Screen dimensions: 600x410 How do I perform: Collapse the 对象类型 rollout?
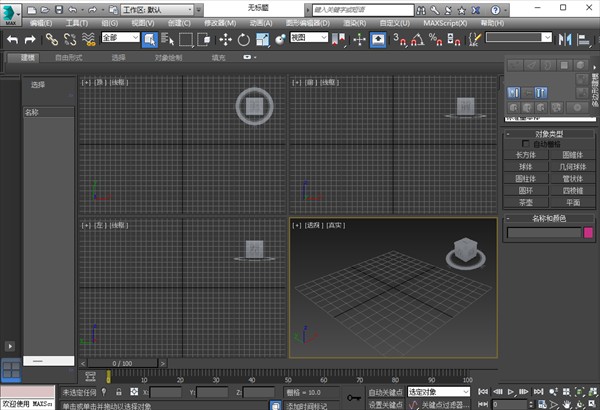(x=547, y=133)
